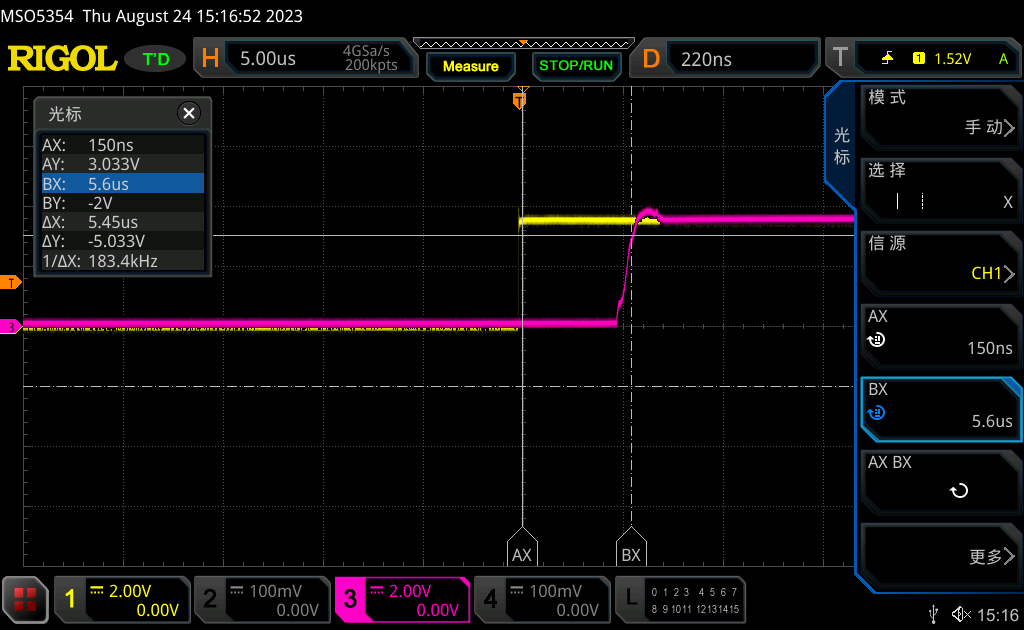Open the 模式 手动 mode selector

tap(940, 117)
